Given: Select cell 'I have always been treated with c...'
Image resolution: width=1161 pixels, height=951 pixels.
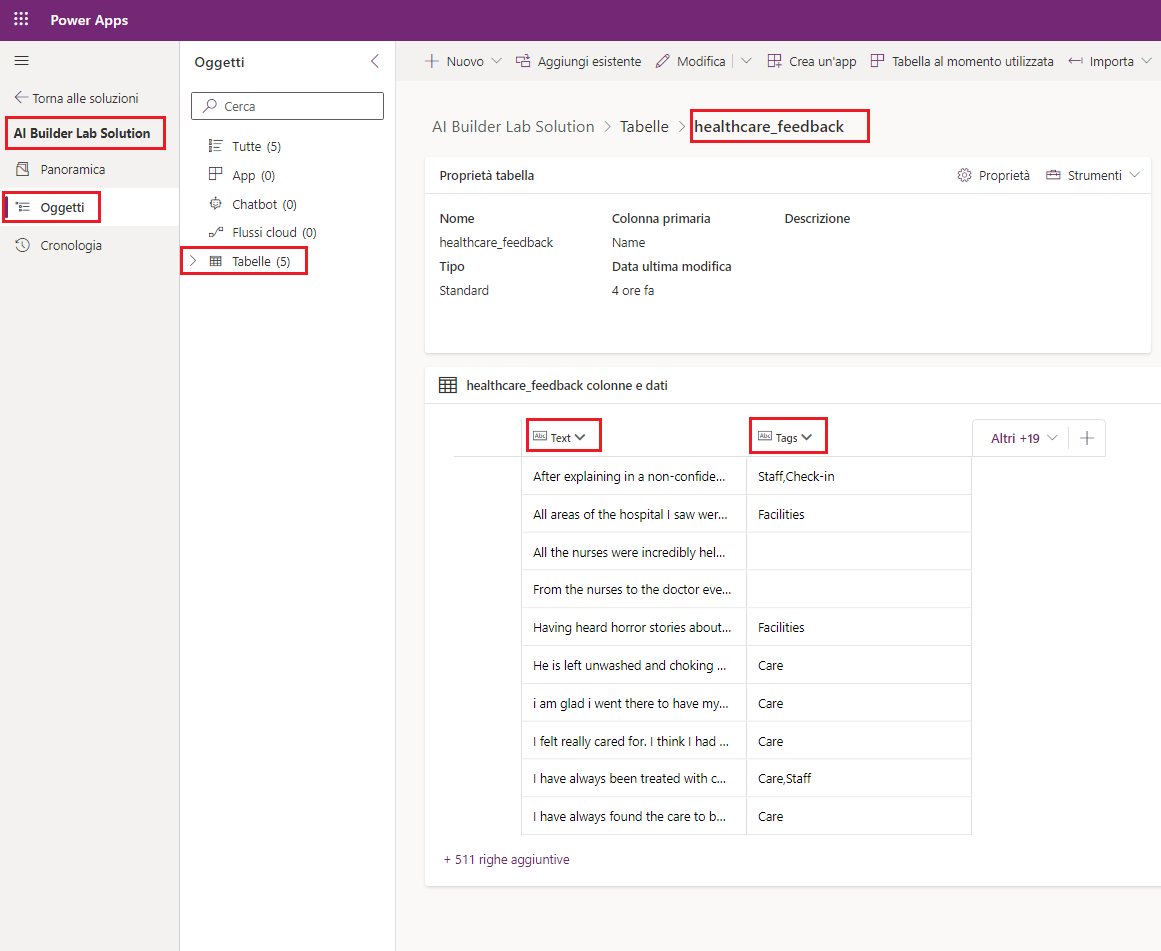Looking at the screenshot, I should [x=634, y=778].
